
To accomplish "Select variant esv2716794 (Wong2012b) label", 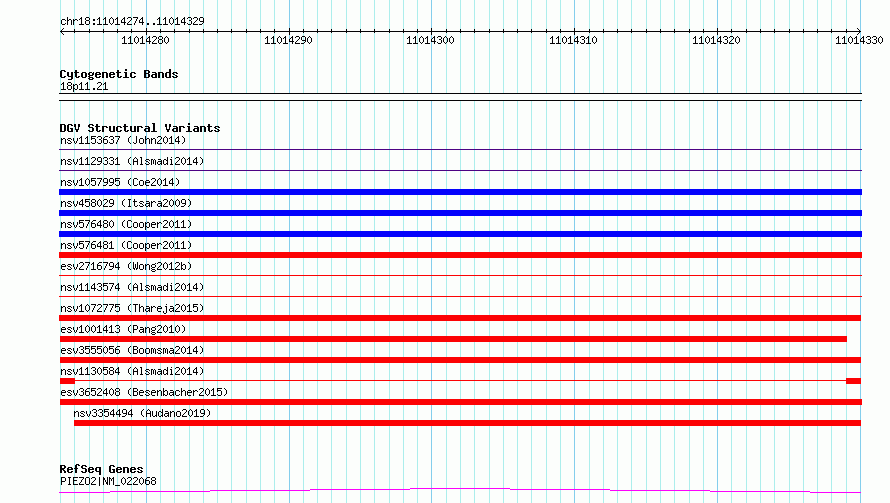I will tap(126, 266).
